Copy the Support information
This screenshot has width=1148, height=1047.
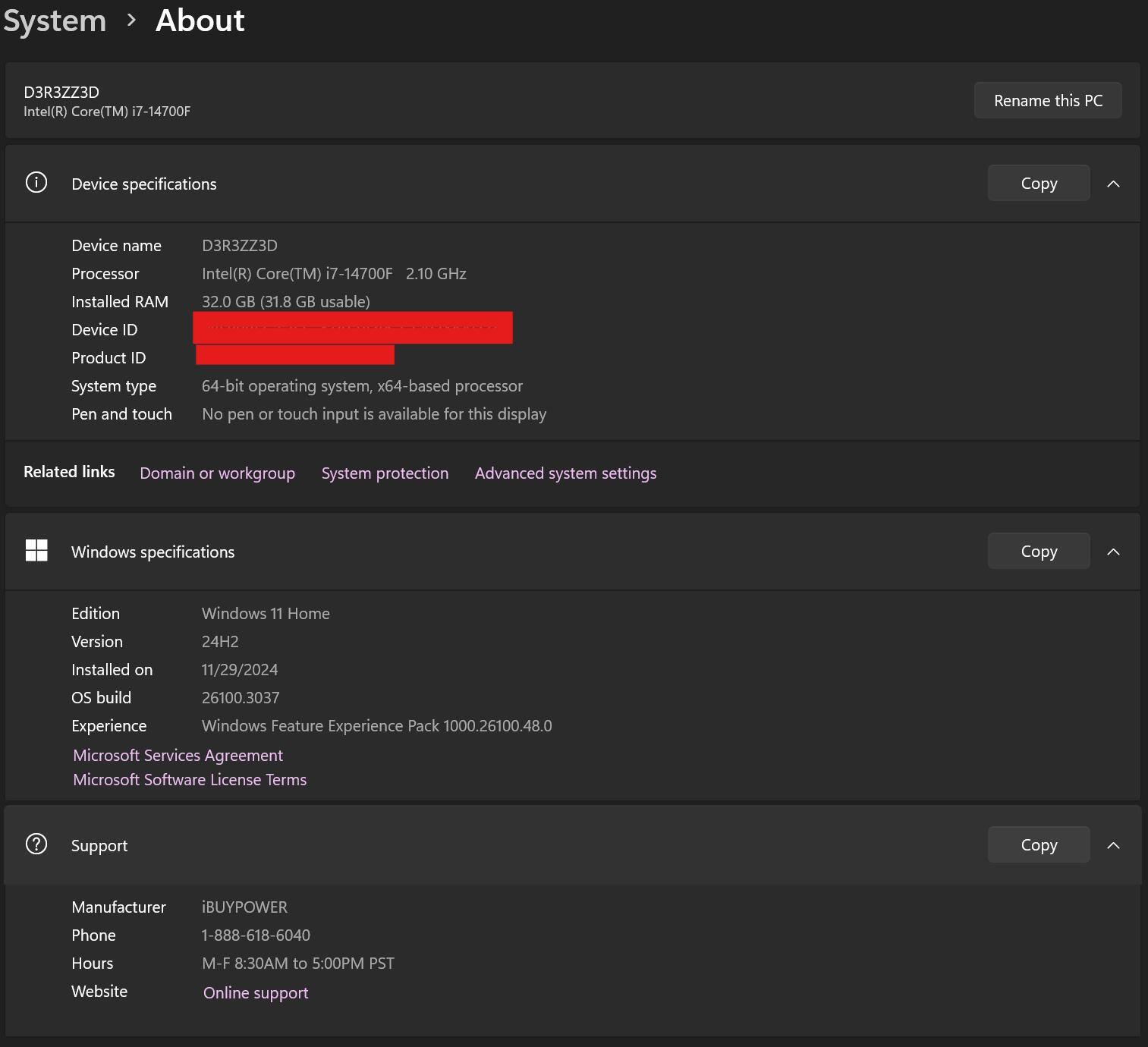(x=1038, y=845)
